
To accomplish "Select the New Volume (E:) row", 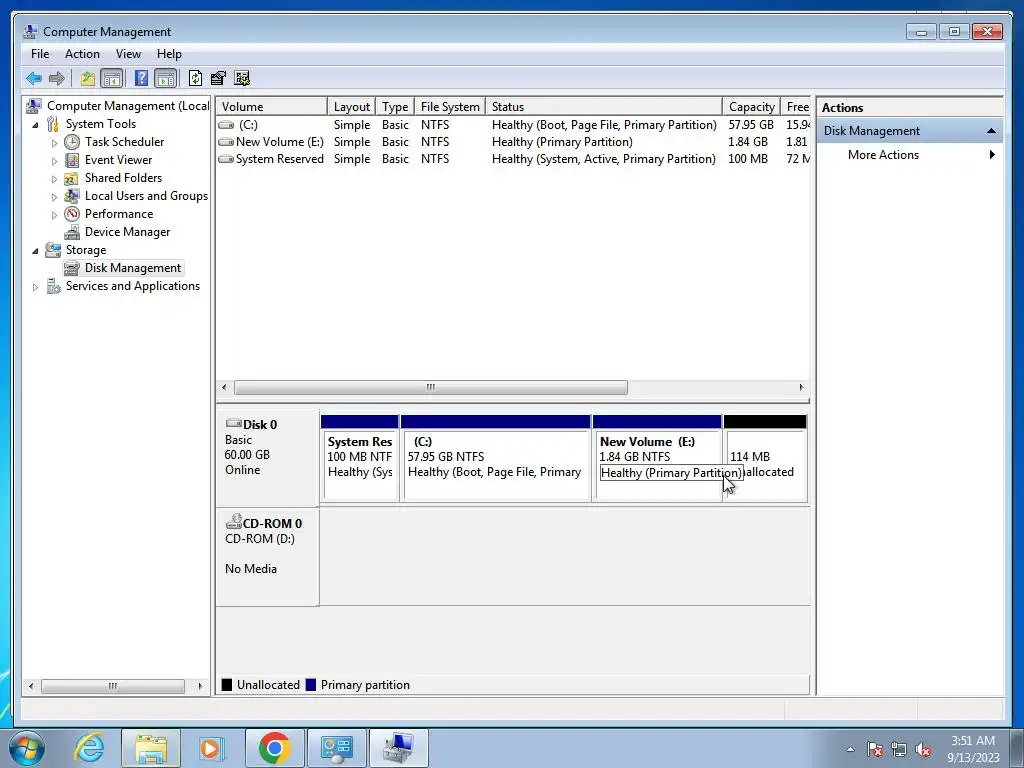I will pyautogui.click(x=513, y=142).
